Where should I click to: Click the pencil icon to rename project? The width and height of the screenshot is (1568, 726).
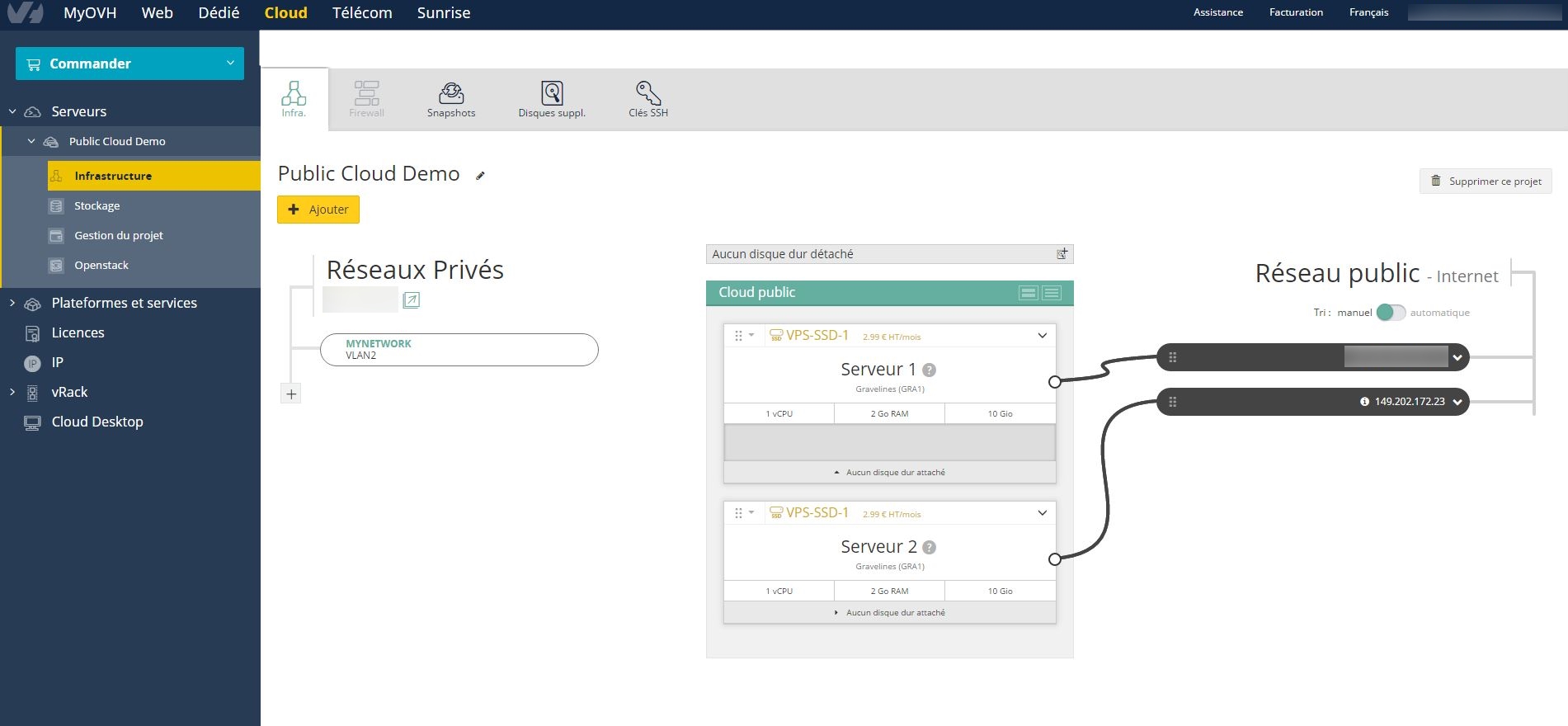click(480, 175)
